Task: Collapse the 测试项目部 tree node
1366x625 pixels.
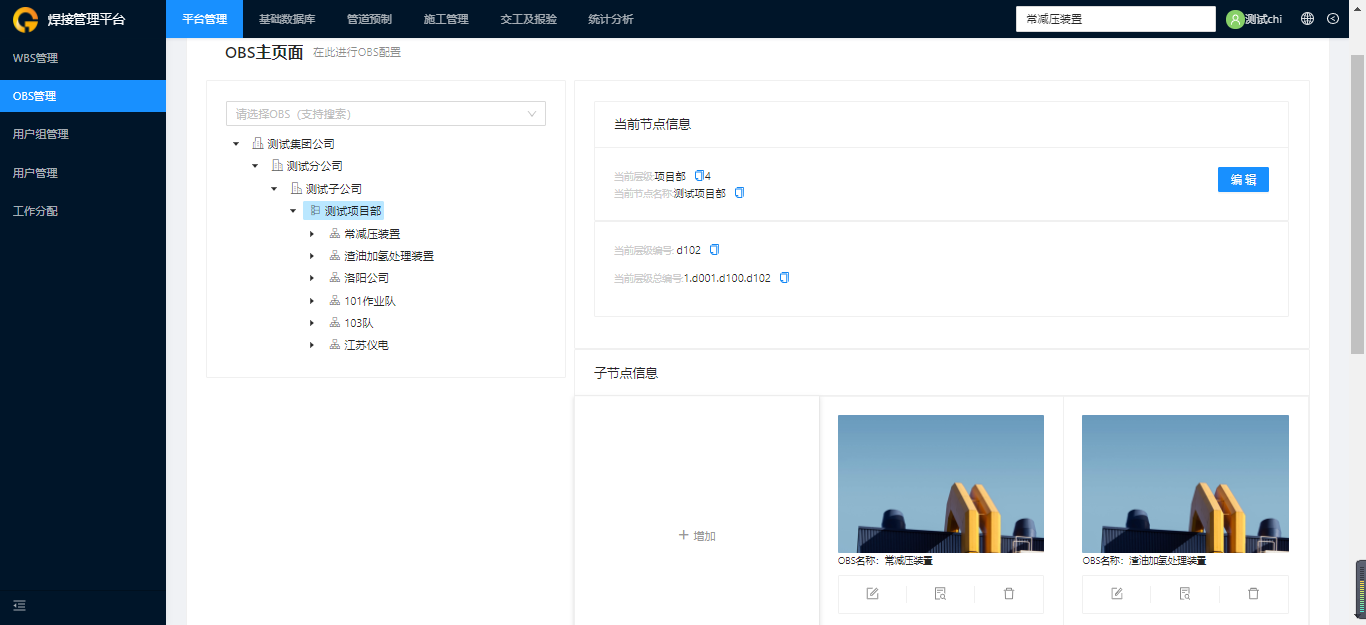Action: [x=293, y=211]
